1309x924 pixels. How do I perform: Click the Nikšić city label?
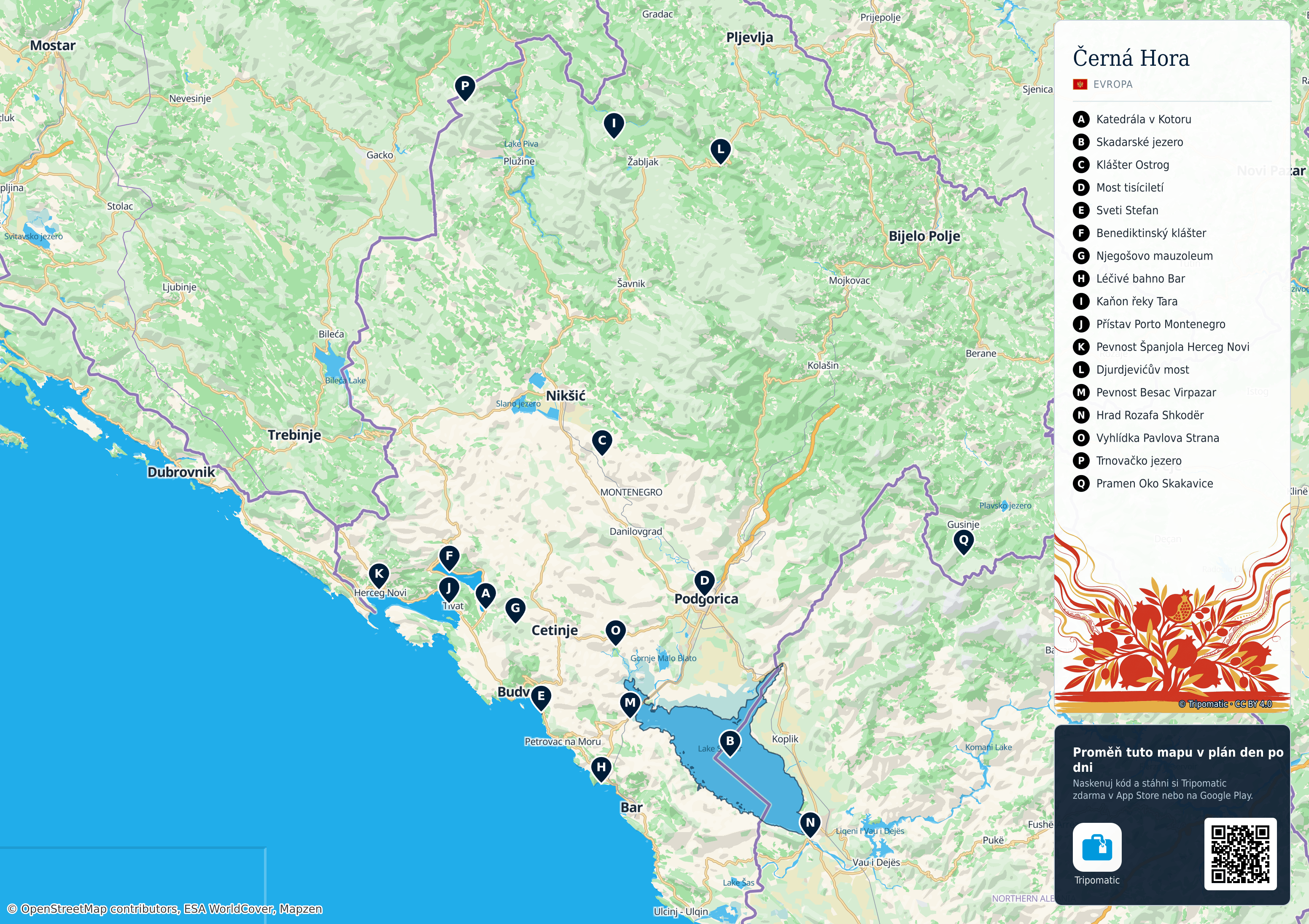click(x=566, y=395)
